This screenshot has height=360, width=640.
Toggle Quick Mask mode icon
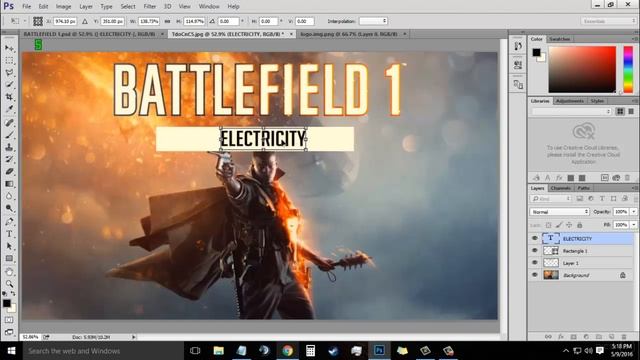tap(9, 320)
